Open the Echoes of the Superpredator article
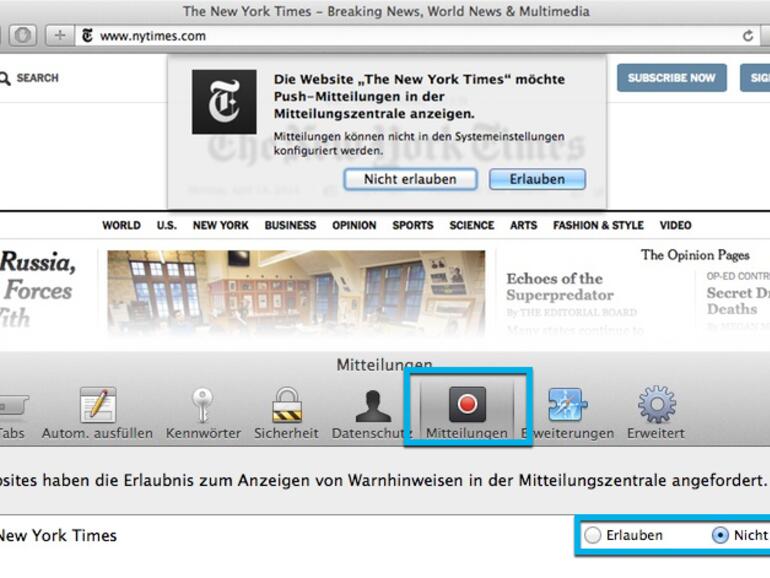This screenshot has width=770, height=578. pos(560,287)
